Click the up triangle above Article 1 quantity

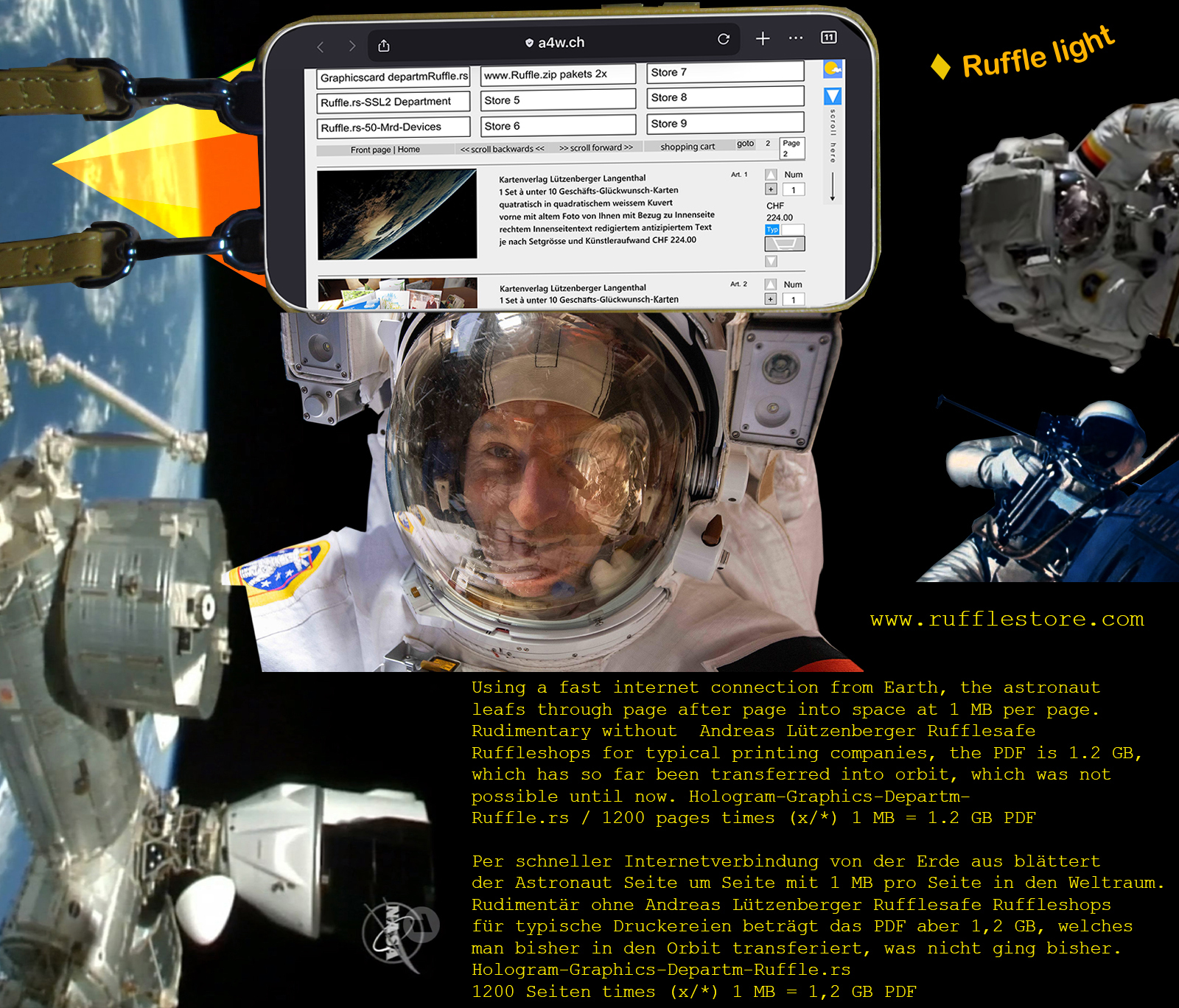[771, 175]
